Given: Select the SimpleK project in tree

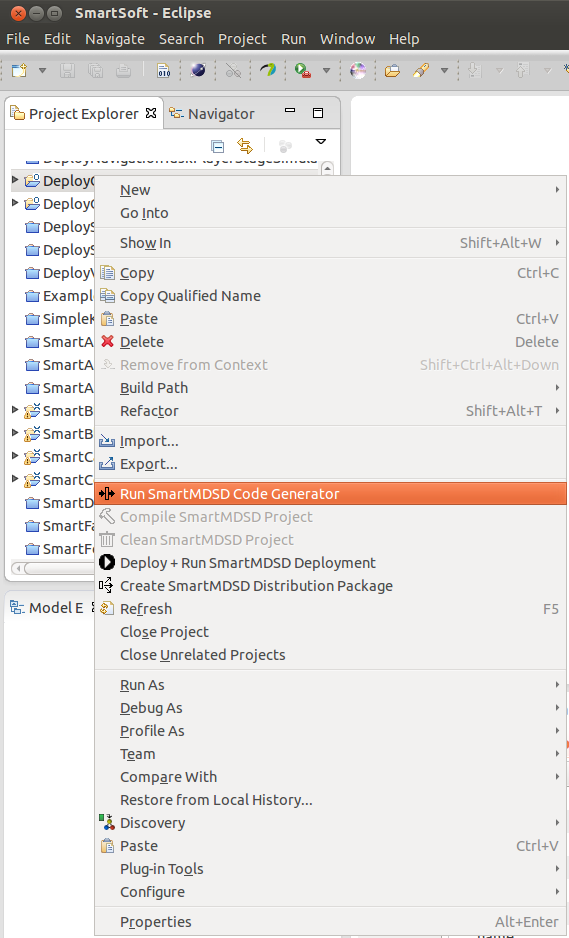Looking at the screenshot, I should click(60, 319).
